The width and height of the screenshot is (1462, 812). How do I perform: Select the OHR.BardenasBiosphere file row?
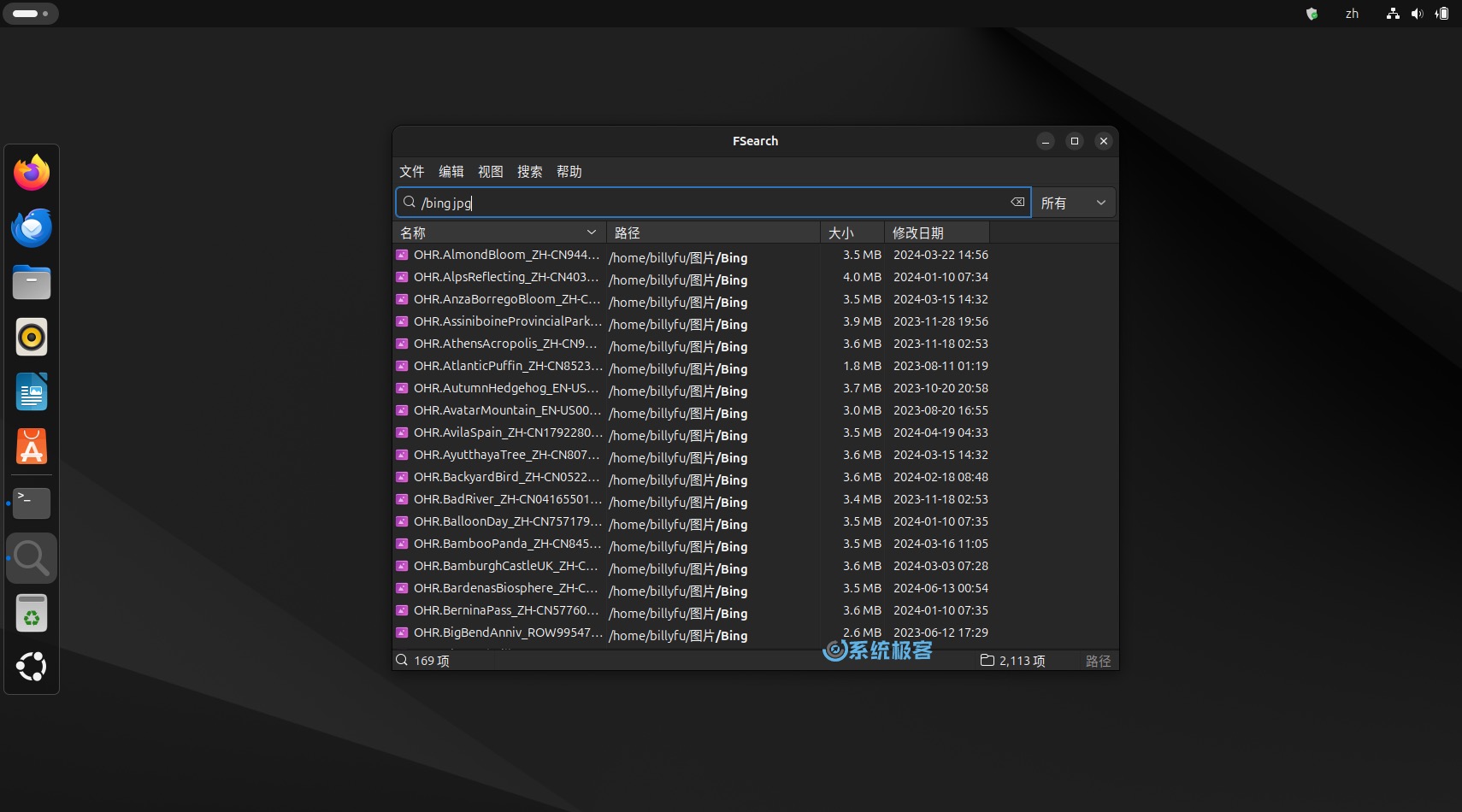pyautogui.click(x=755, y=588)
